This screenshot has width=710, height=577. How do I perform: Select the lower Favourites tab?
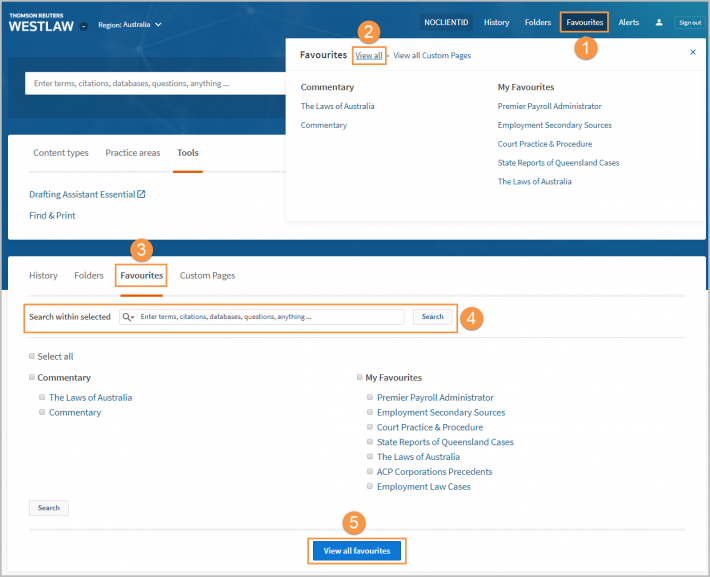click(141, 275)
